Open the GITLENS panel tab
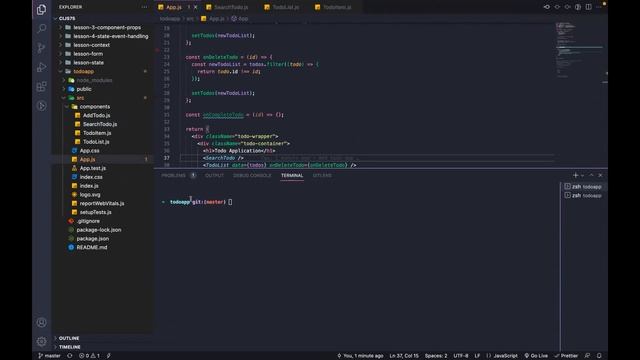 (322, 176)
